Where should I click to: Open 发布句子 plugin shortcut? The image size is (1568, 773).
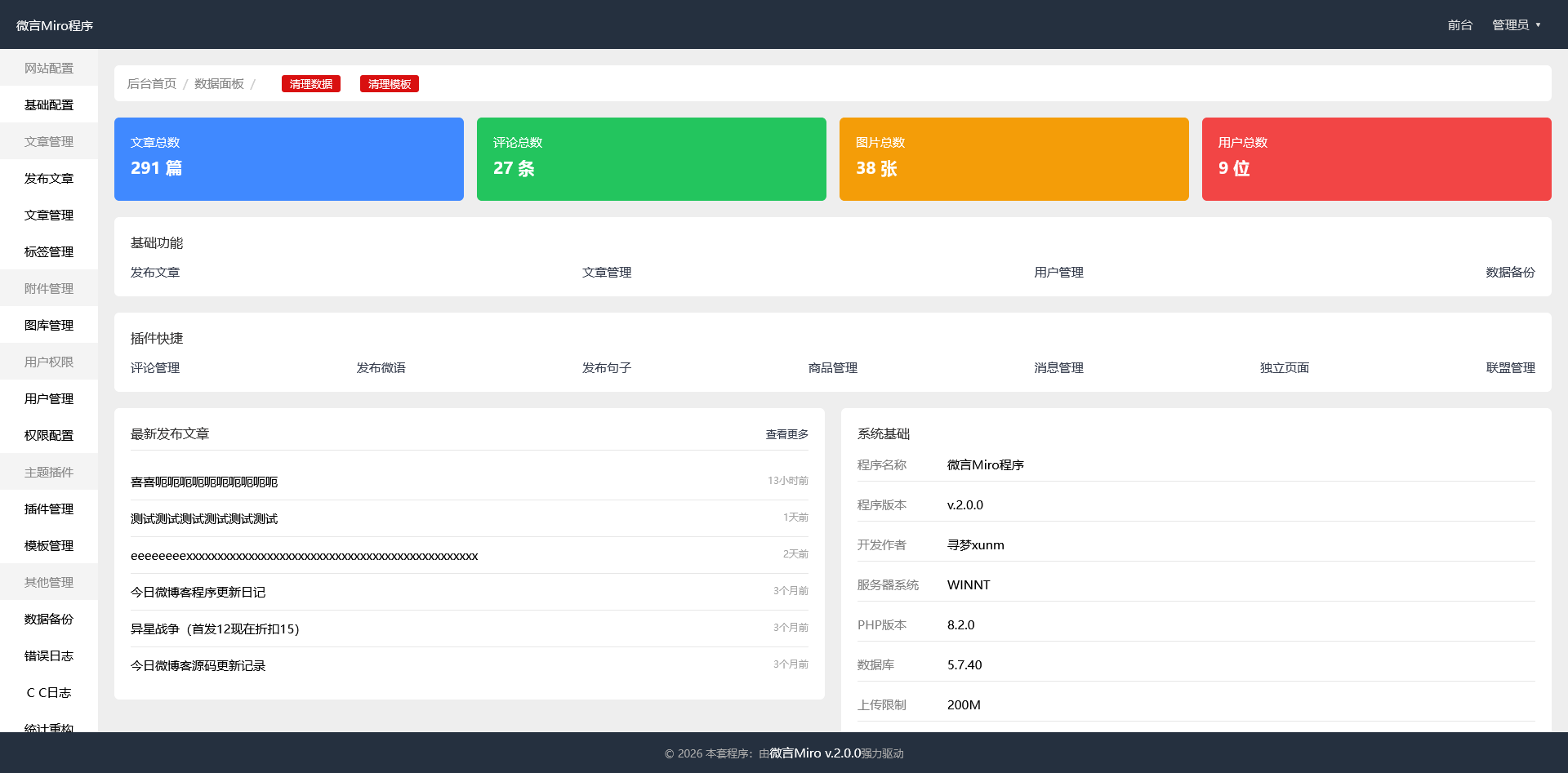[607, 367]
